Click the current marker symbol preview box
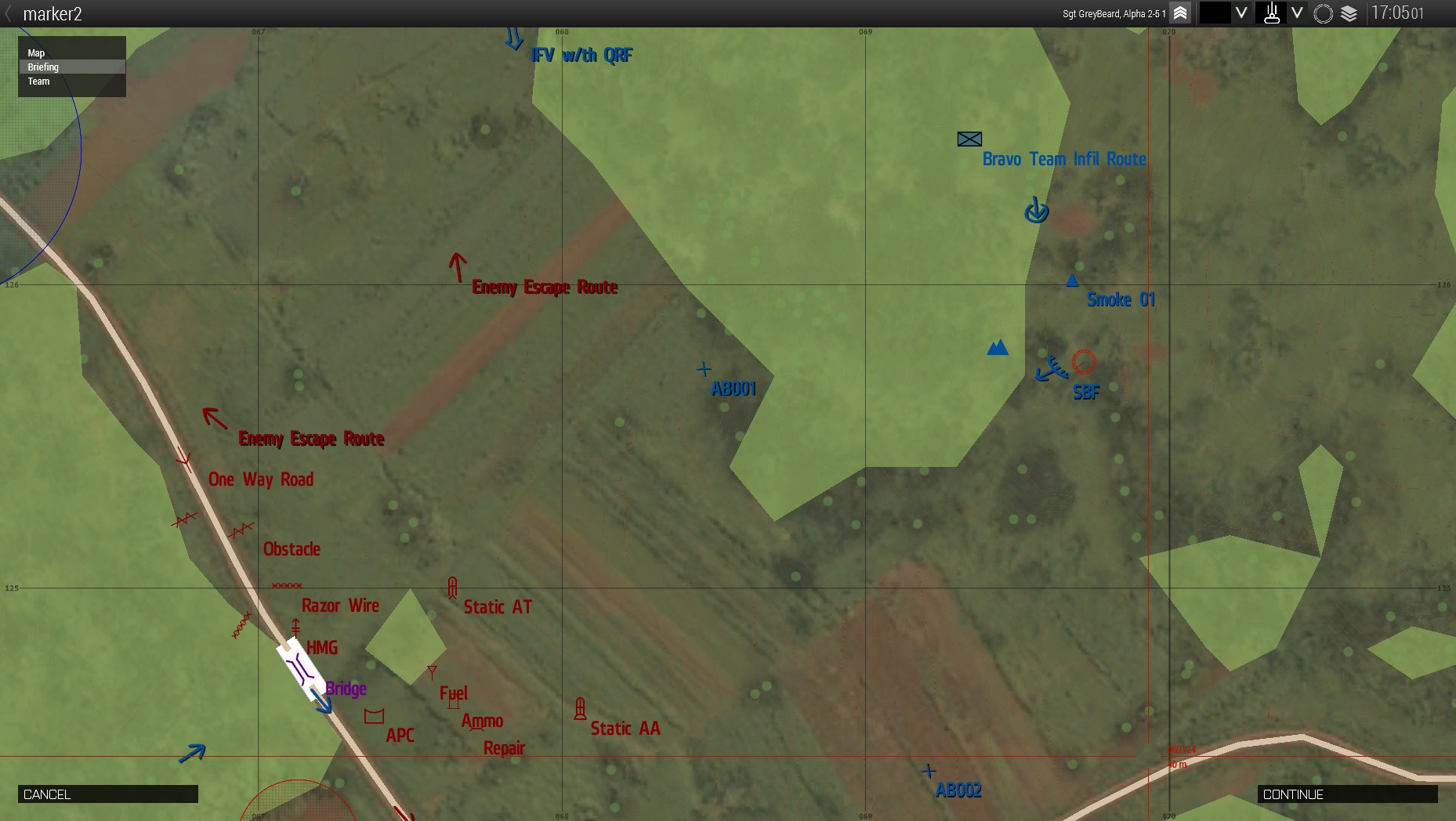 click(1271, 13)
